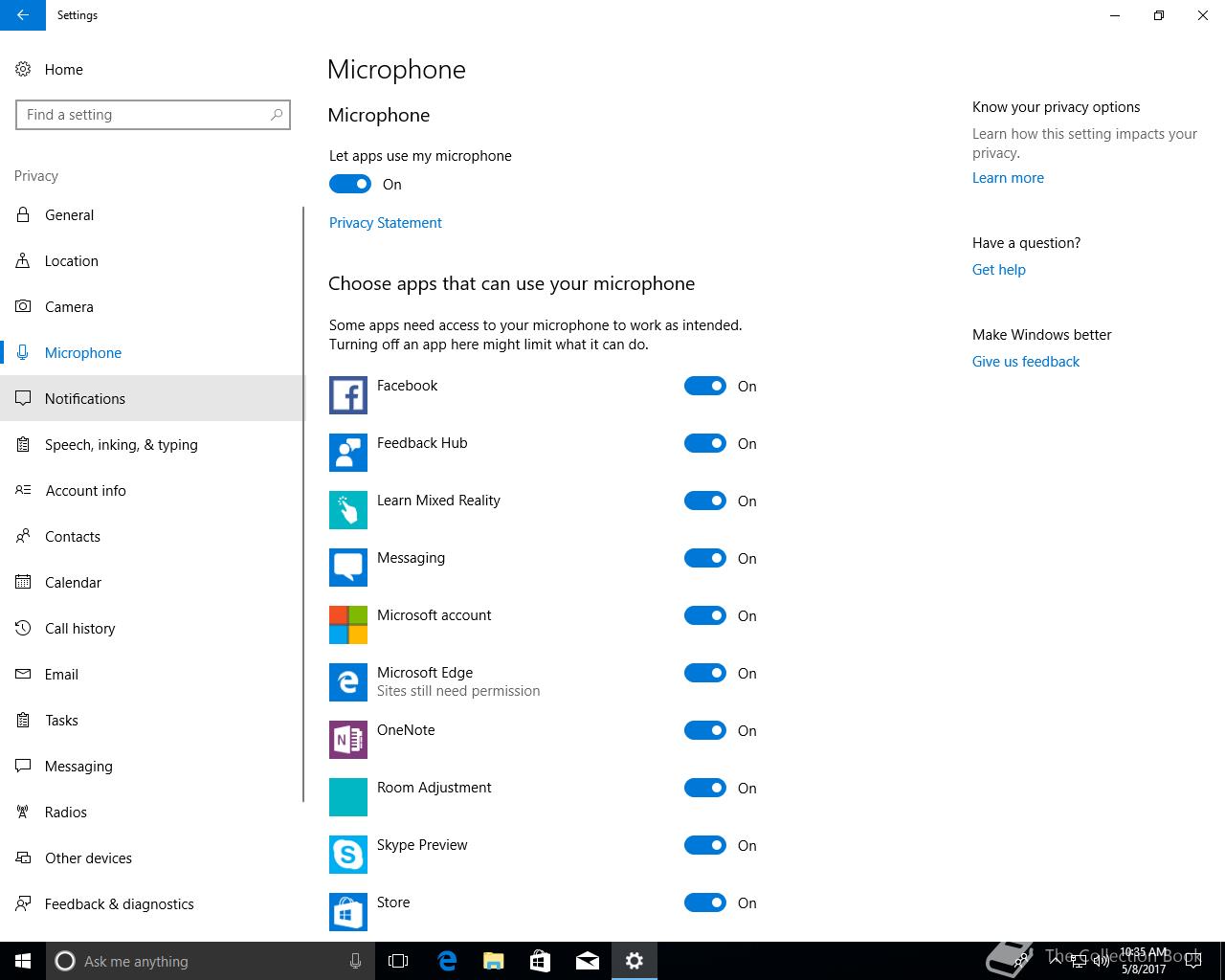Open the Windows Start menu

pyautogui.click(x=23, y=961)
